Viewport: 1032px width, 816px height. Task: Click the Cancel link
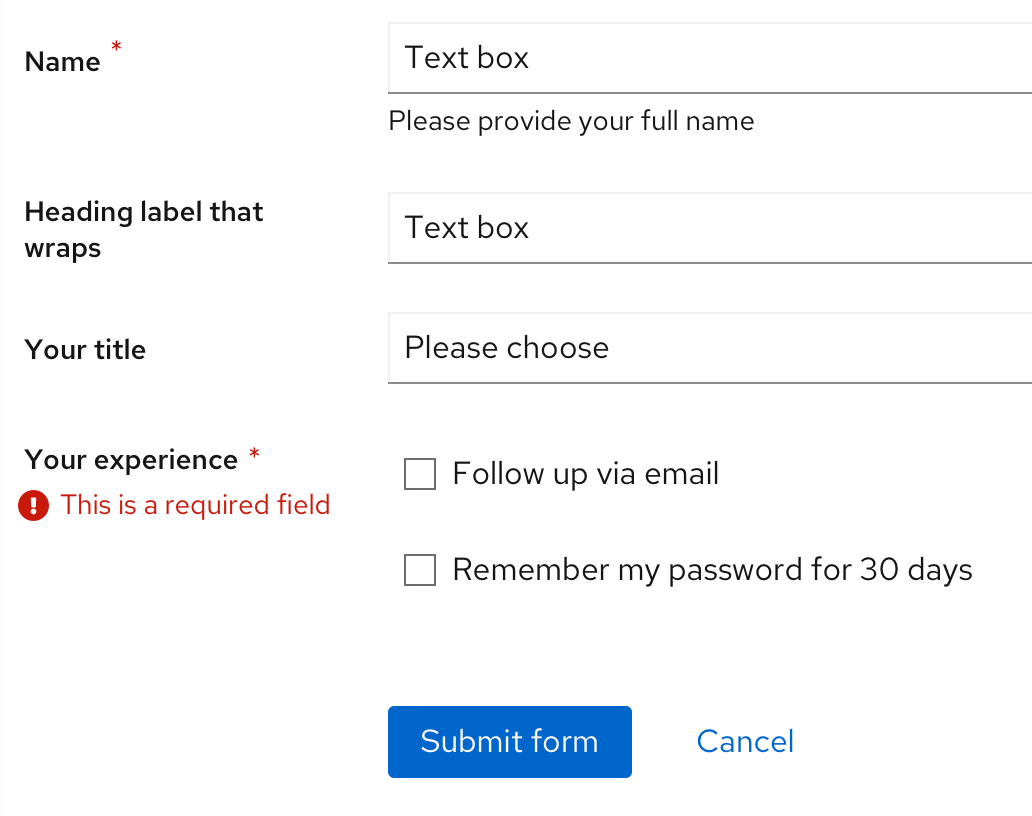745,741
